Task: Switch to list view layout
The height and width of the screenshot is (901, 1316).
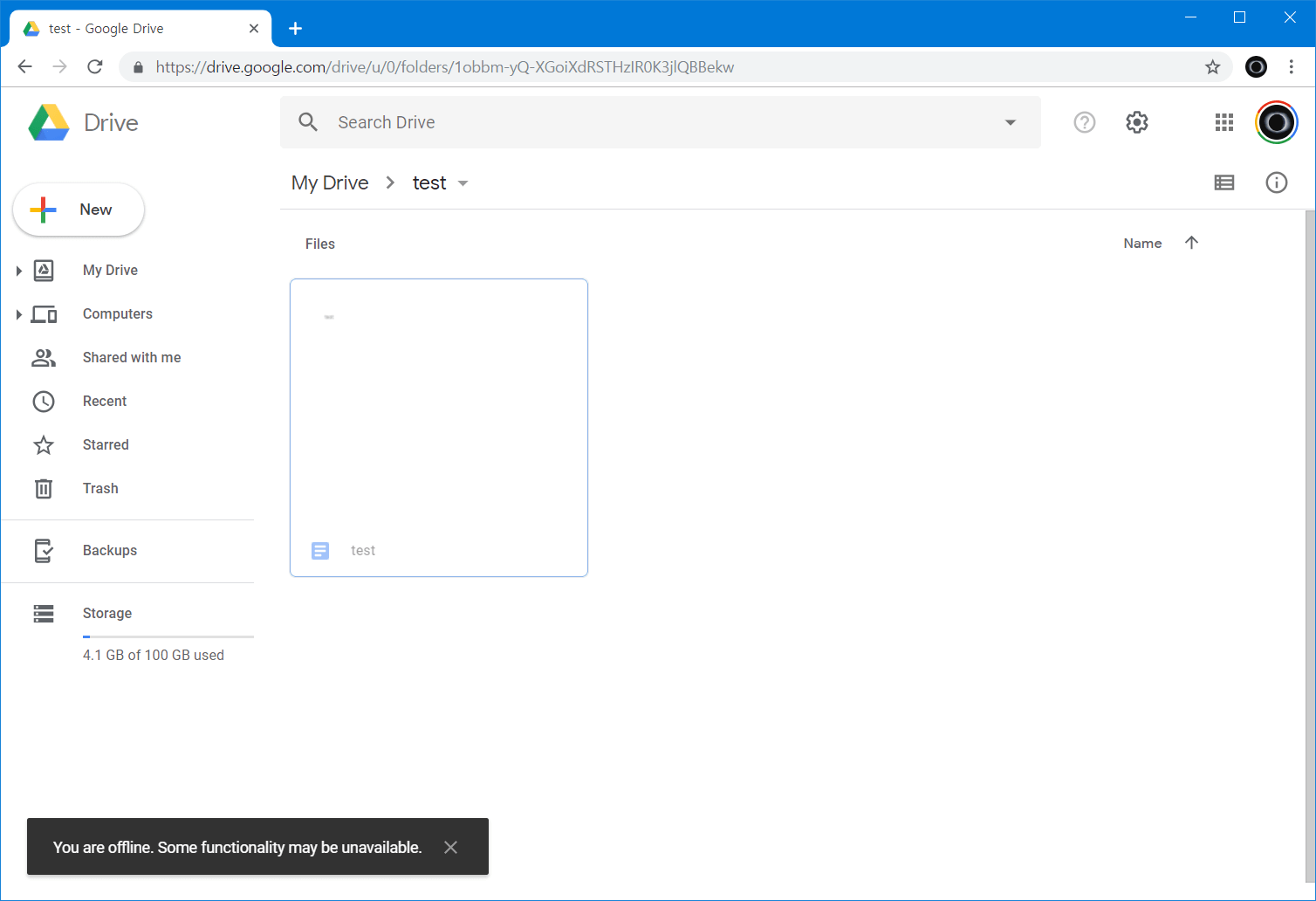Action: pos(1223,182)
